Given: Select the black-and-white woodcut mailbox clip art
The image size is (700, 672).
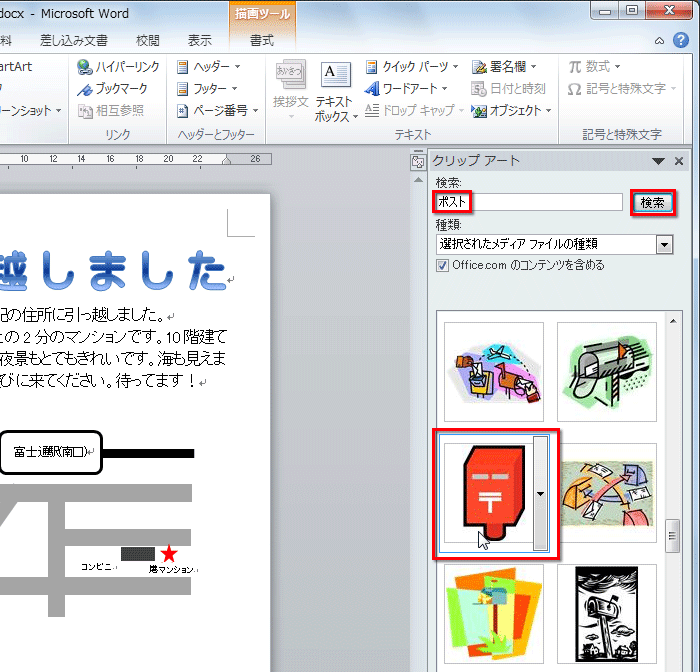Looking at the screenshot, I should pos(607,614).
